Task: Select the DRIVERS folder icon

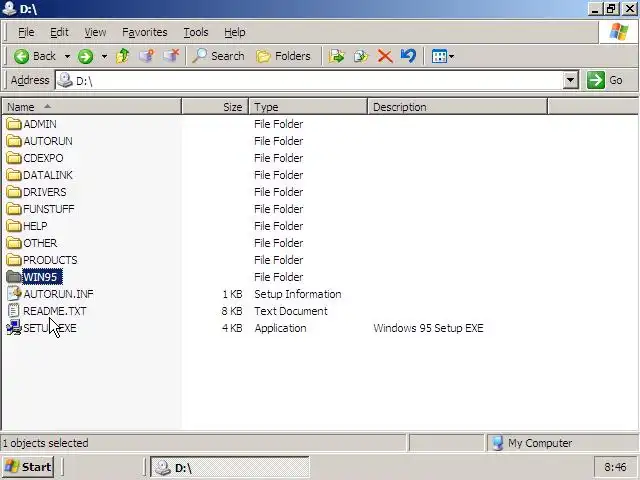Action: tap(14, 192)
